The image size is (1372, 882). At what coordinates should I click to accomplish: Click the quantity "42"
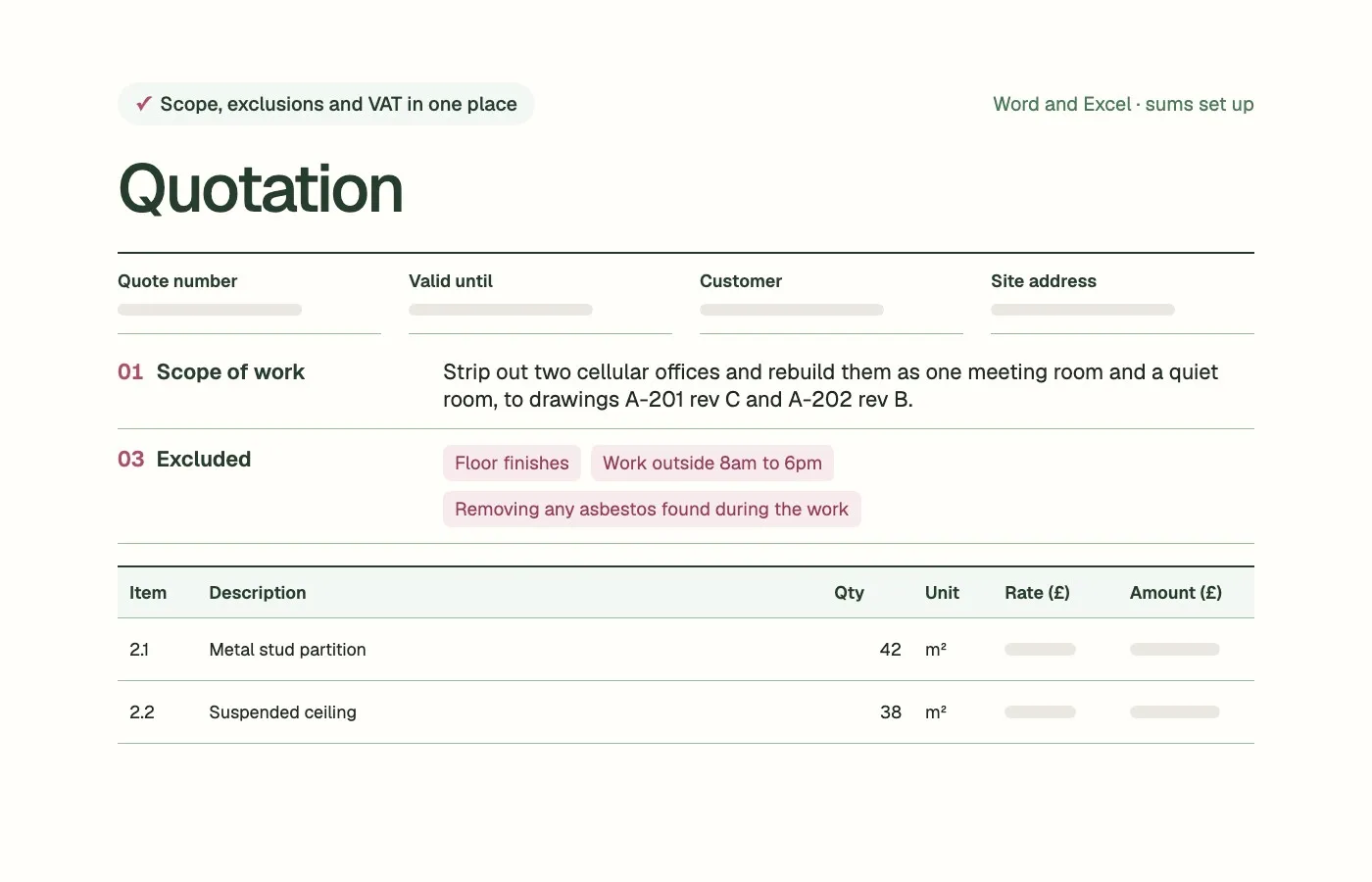[890, 650]
